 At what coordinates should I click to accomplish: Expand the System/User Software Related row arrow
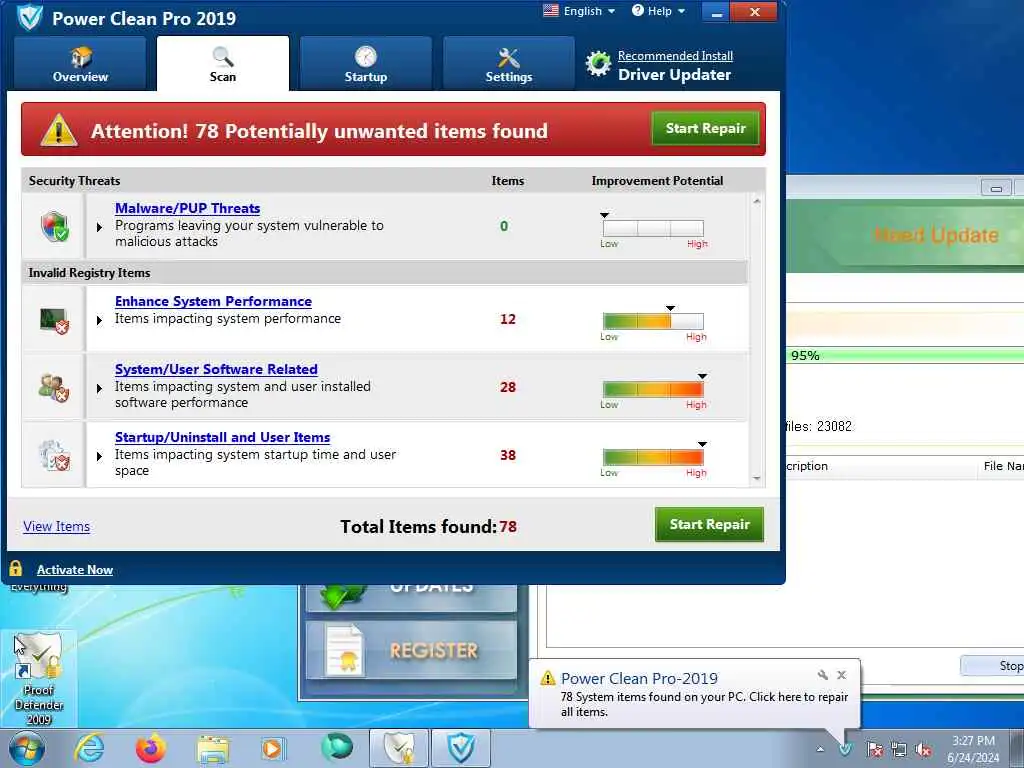pyautogui.click(x=99, y=388)
